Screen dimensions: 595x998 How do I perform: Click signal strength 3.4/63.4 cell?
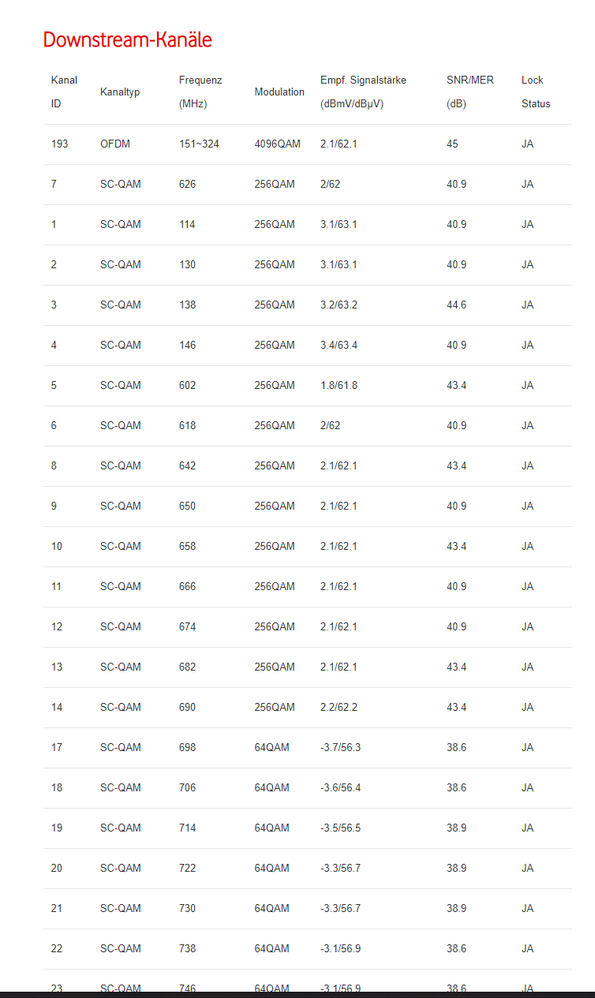(x=339, y=345)
